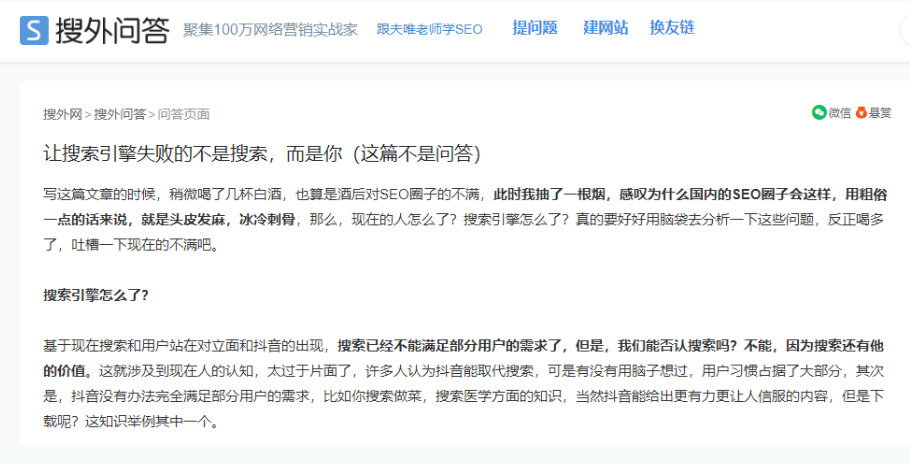Go to the 建网站 navigation item
Screen dimensions: 910x464
(606, 28)
